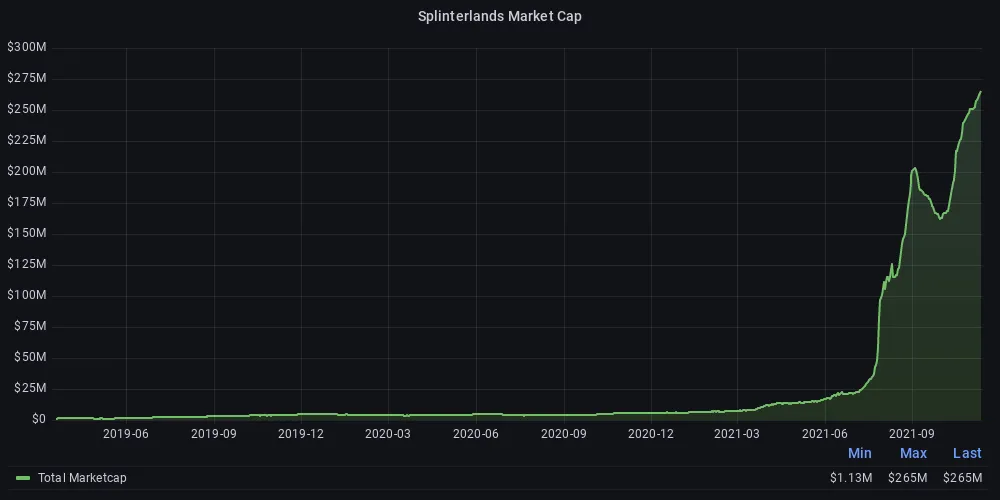Select the Last column $265M value

pos(962,478)
